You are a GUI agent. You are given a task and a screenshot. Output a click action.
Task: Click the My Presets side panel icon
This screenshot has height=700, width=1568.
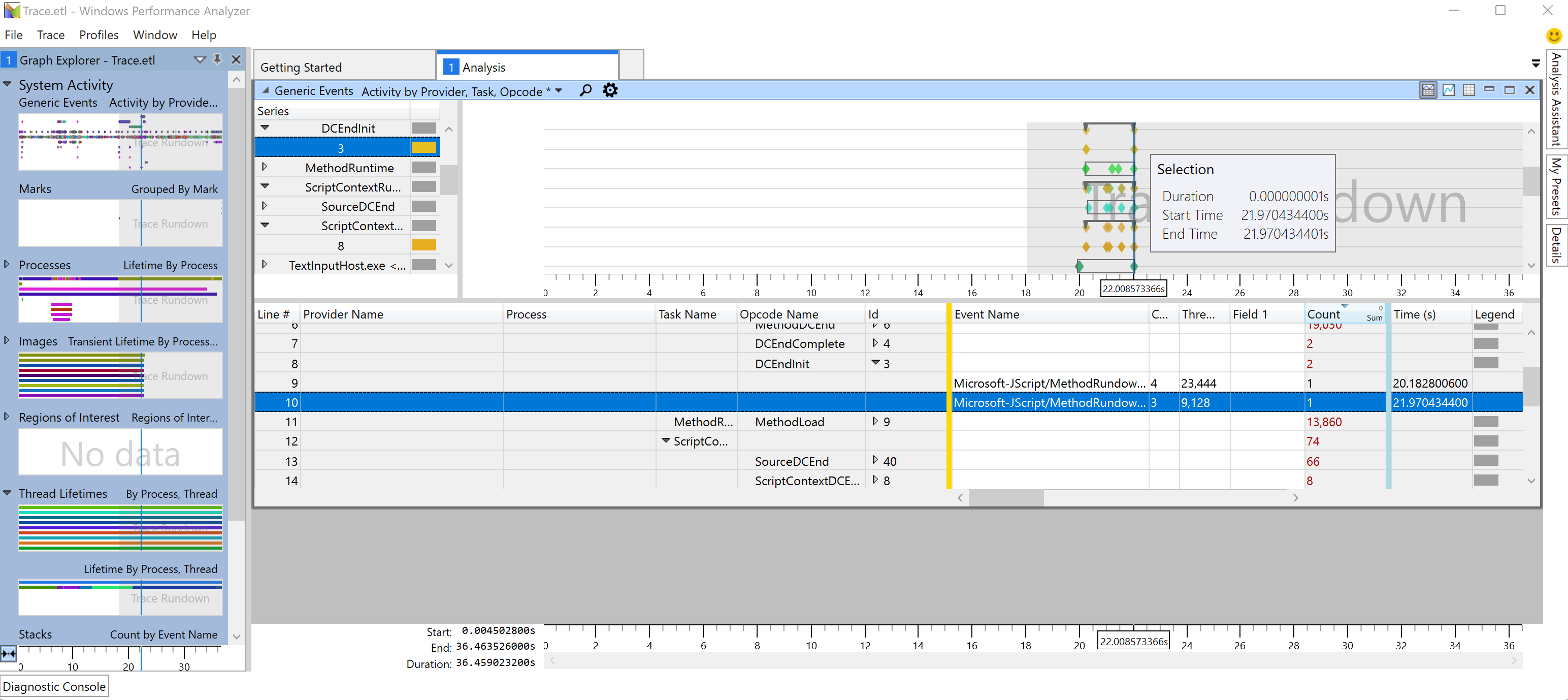[x=1556, y=195]
